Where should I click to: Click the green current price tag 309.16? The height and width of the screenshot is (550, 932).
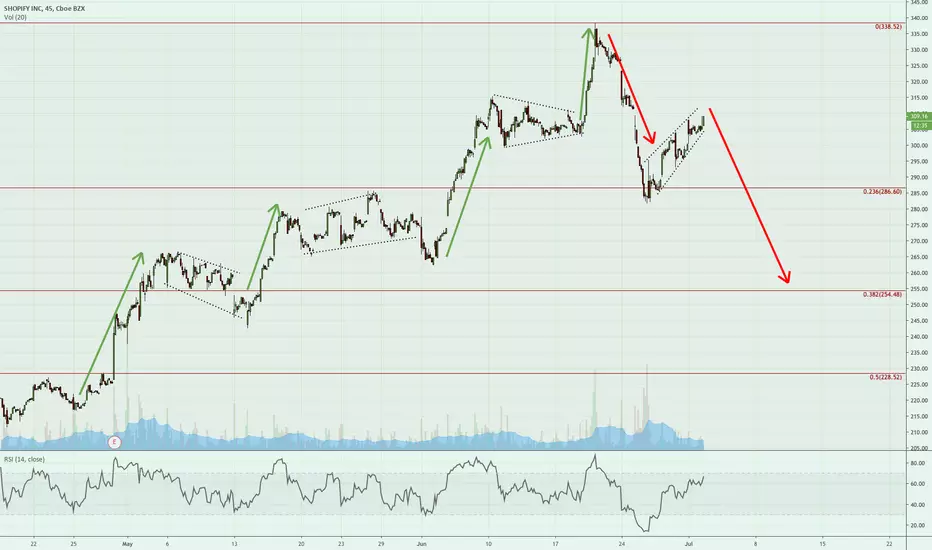click(919, 116)
